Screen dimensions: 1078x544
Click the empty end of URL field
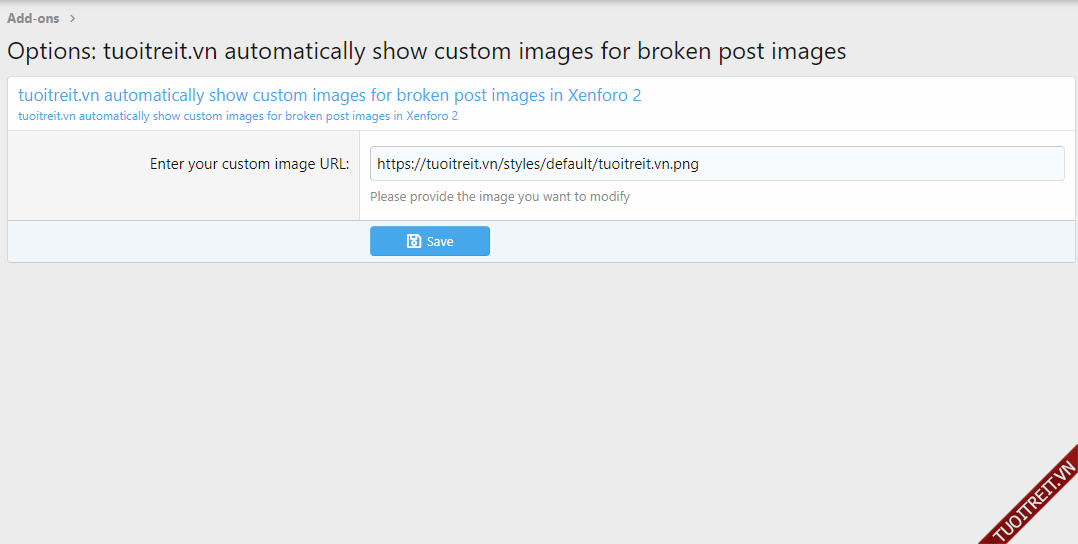(900, 164)
